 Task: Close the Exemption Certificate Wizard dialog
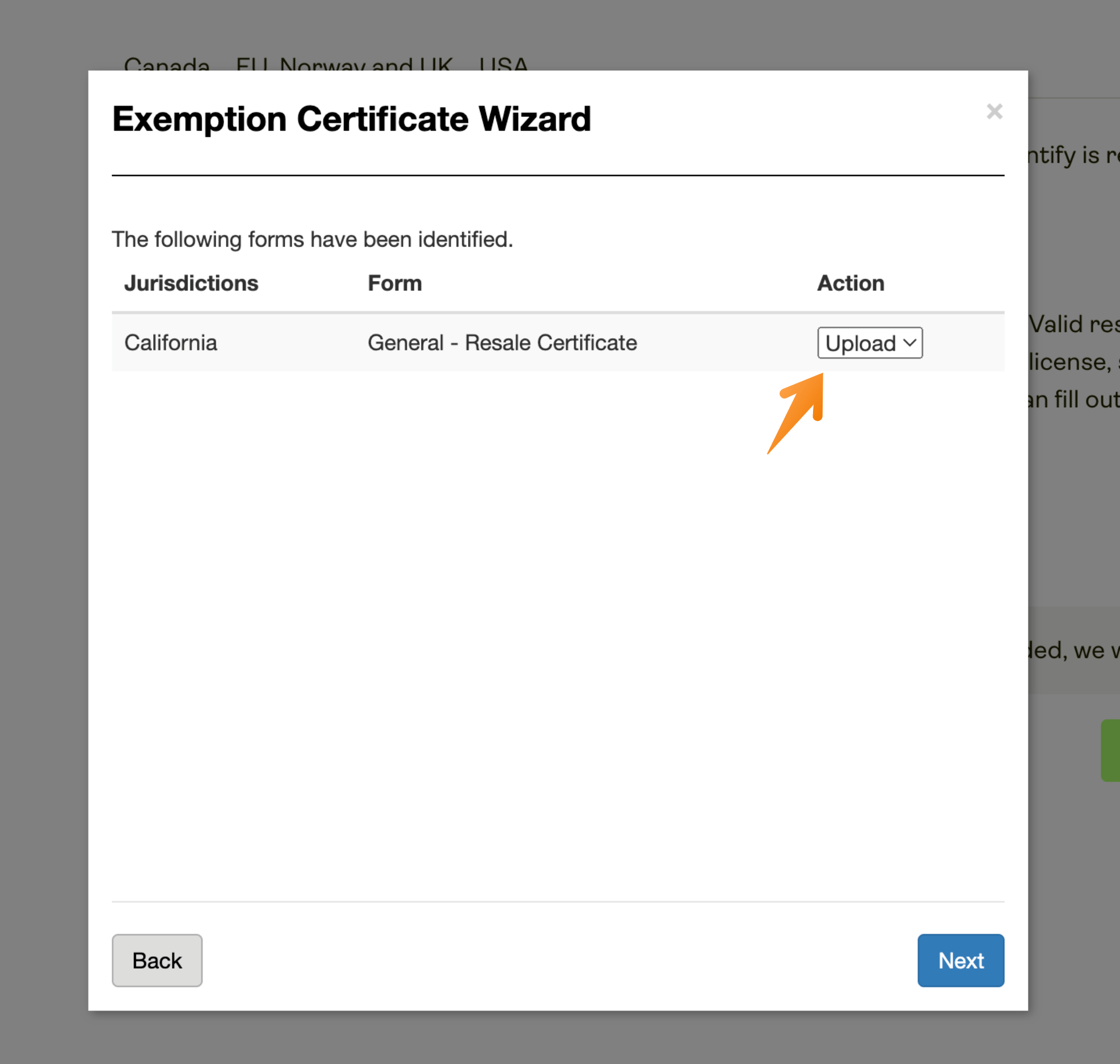tap(994, 112)
